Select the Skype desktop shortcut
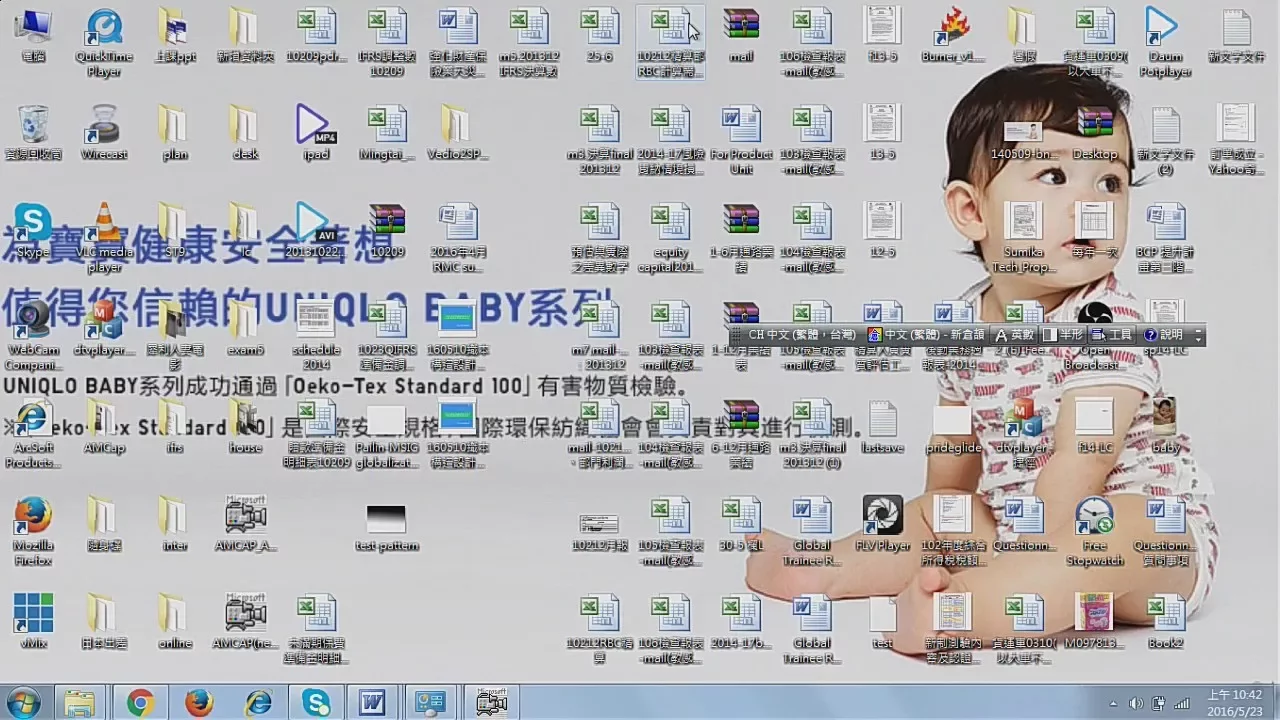Viewport: 1280px width, 720px height. pos(33,229)
